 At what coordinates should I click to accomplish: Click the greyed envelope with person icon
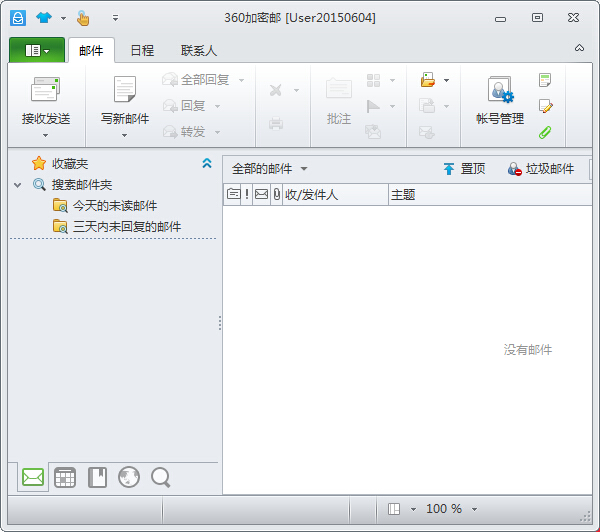(427, 132)
